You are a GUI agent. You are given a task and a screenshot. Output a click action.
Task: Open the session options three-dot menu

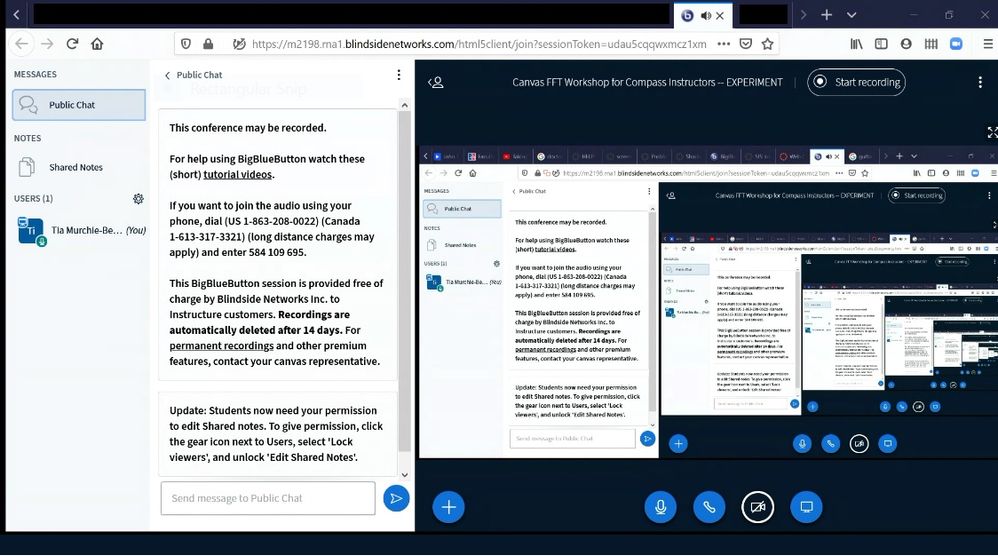point(980,82)
